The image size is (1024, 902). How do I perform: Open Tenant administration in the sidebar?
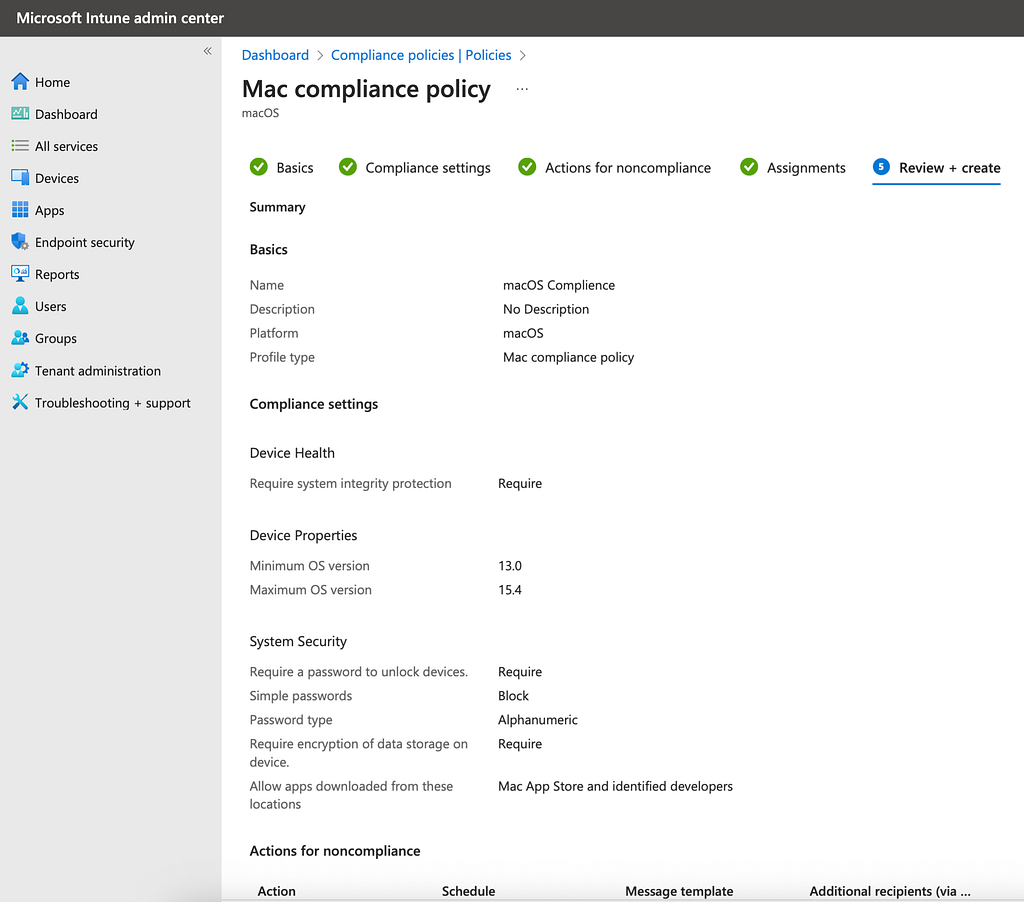(x=97, y=370)
